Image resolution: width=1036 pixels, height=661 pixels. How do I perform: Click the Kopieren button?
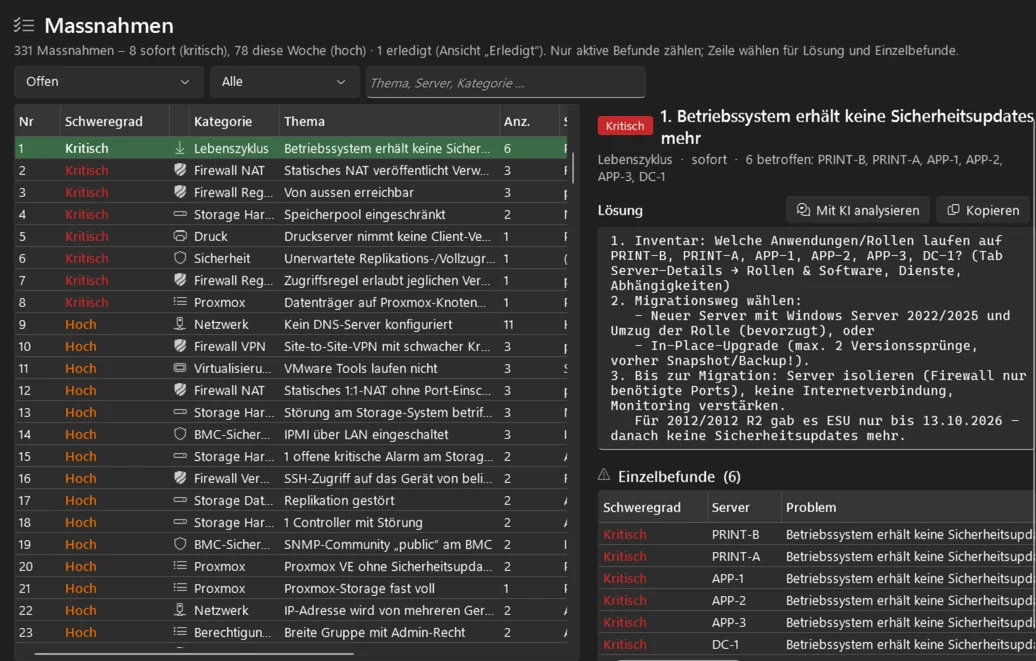coord(983,210)
